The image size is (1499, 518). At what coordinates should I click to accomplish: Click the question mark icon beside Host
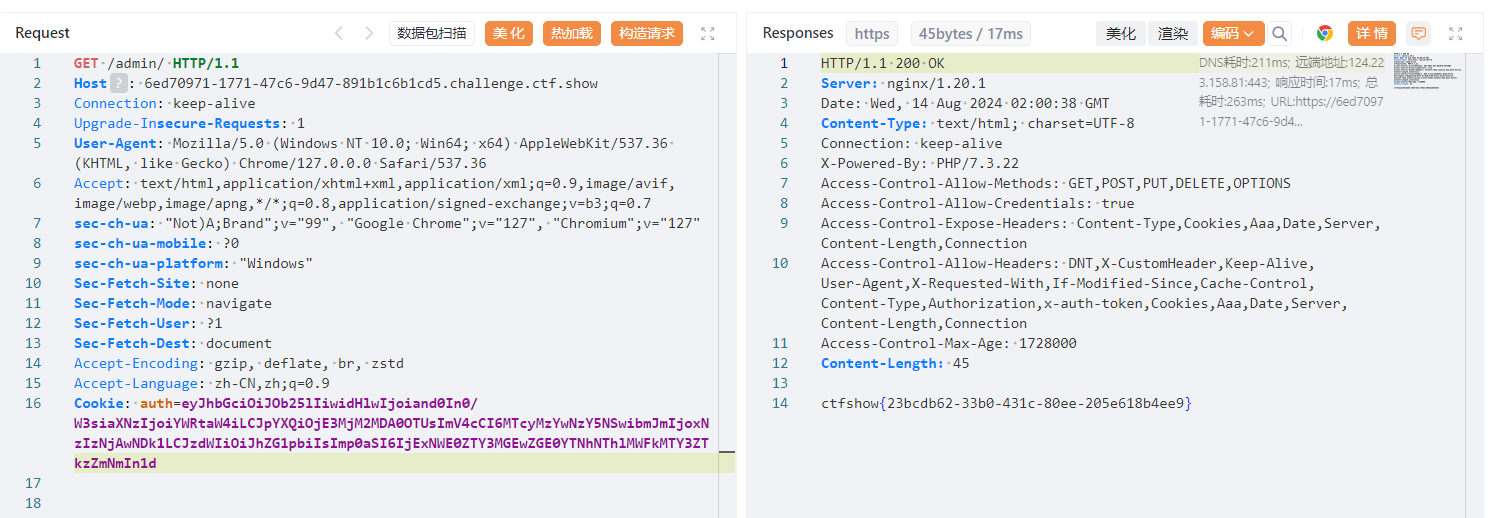(118, 83)
